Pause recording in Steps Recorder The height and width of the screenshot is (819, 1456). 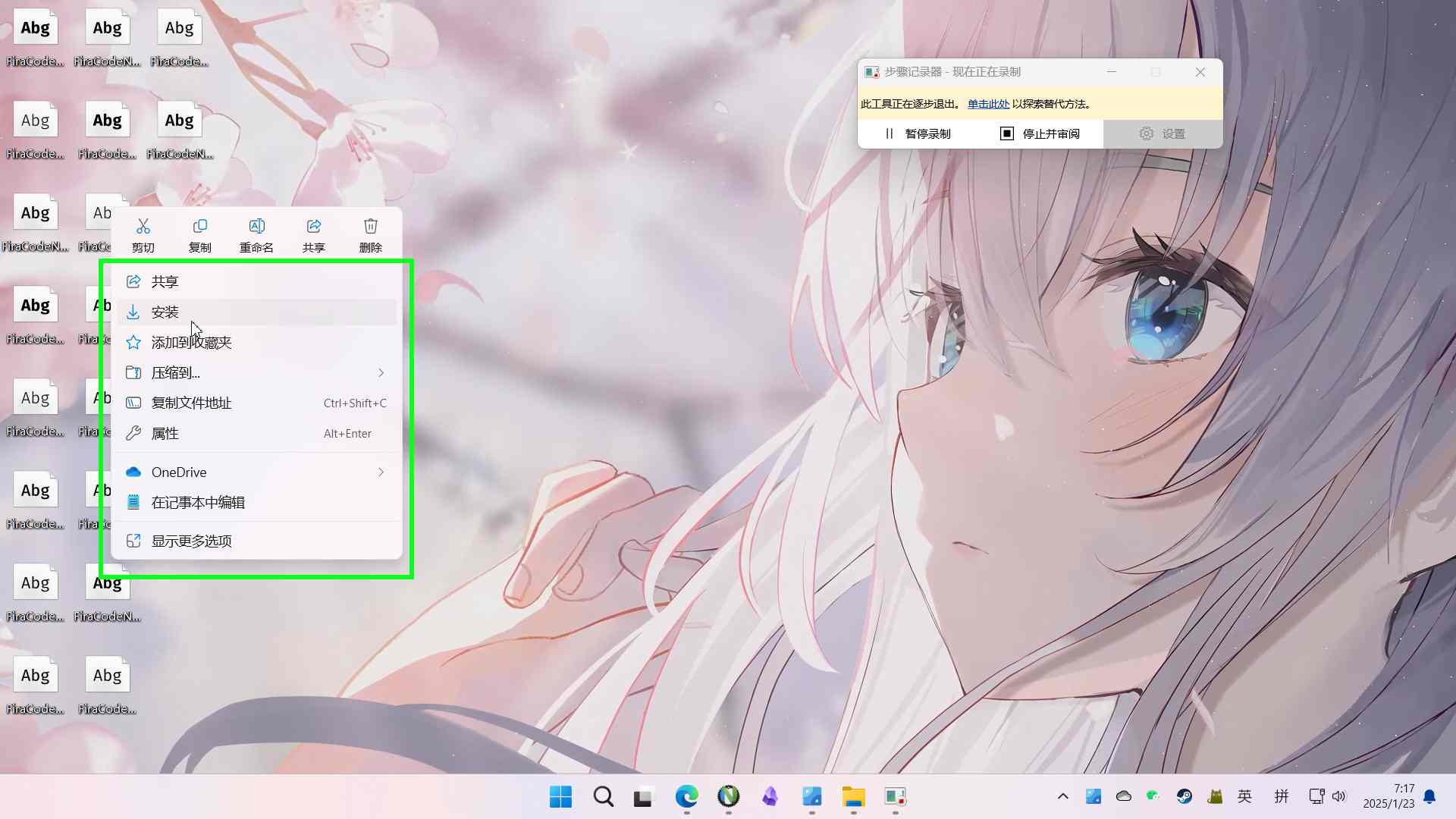point(918,134)
